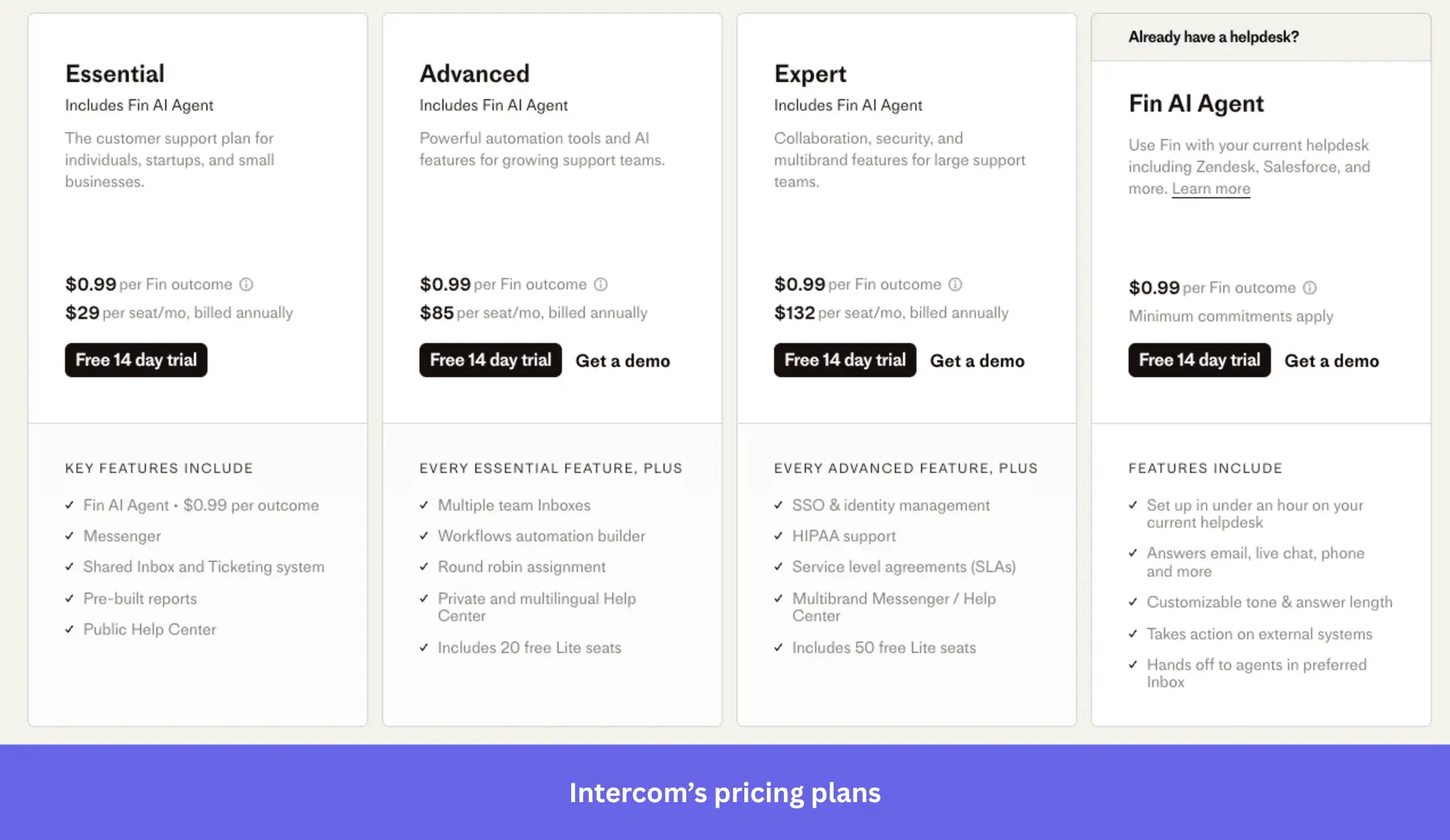Click the checkmark beside "Messenger"
Screen dimensions: 1450x840
pyautogui.click(x=68, y=536)
